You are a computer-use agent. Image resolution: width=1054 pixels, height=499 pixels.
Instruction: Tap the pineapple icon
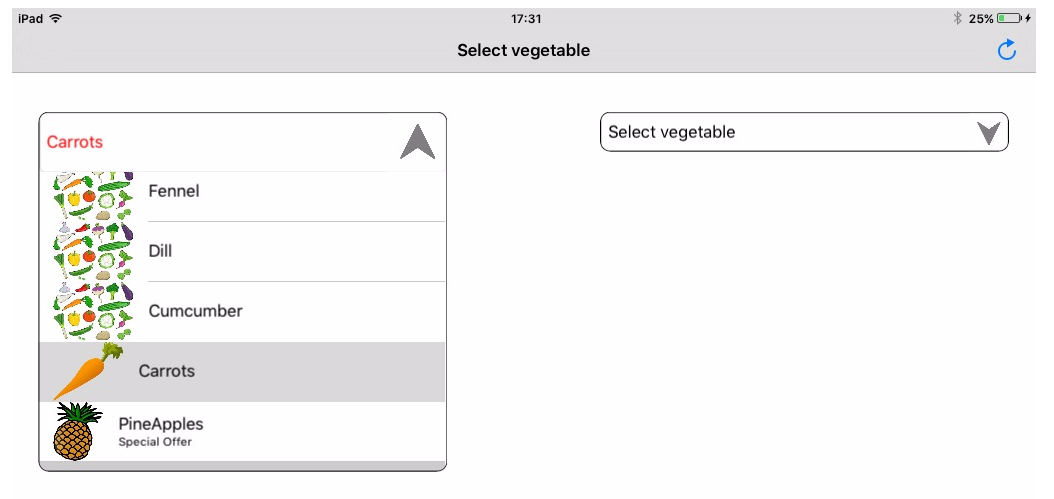[x=77, y=432]
